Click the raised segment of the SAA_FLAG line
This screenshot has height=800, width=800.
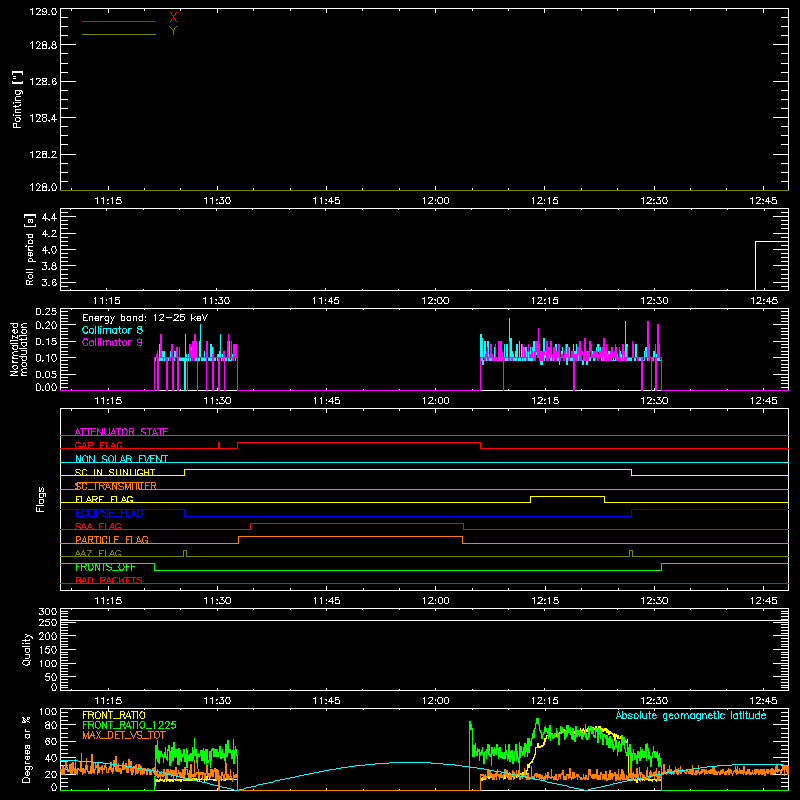pyautogui.click(x=357, y=523)
